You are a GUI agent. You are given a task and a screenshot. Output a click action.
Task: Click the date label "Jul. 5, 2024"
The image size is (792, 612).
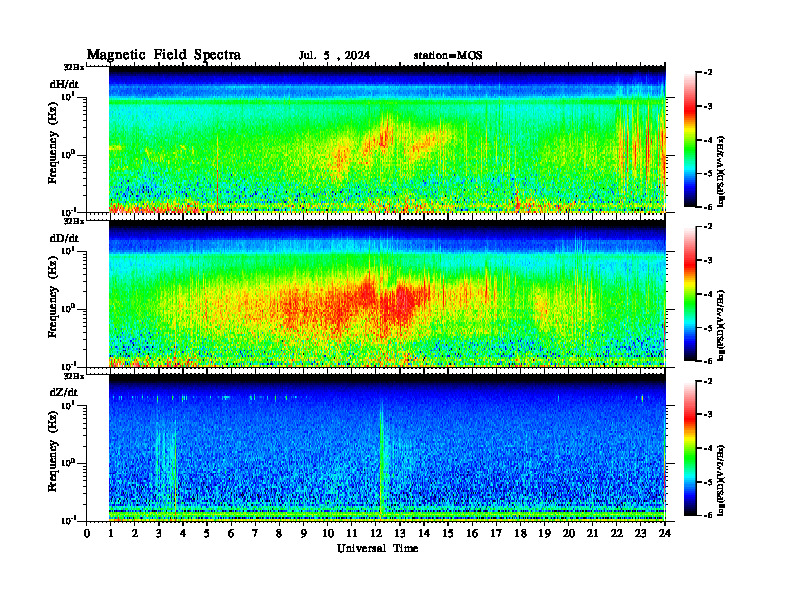click(334, 56)
